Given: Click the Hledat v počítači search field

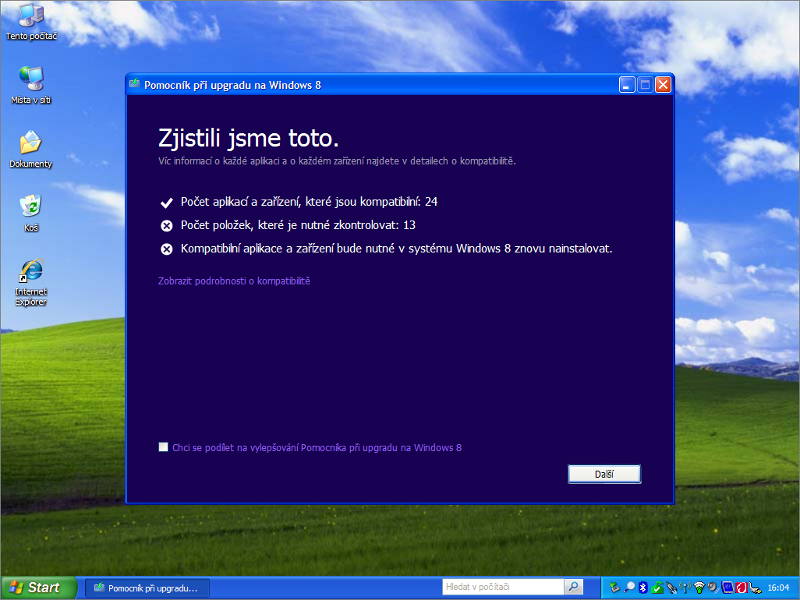Looking at the screenshot, I should [503, 587].
